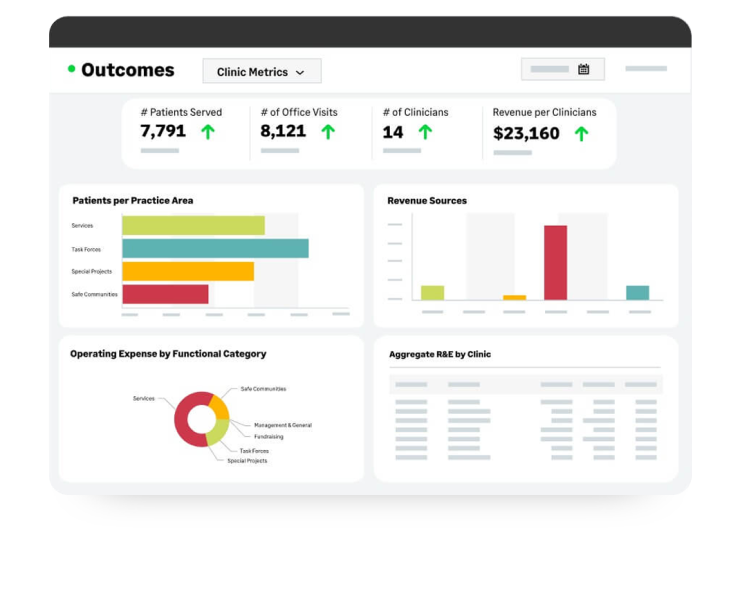This screenshot has width=740, height=604.
Task: Select the Services bar in Patients chart
Action: pyautogui.click(x=193, y=226)
